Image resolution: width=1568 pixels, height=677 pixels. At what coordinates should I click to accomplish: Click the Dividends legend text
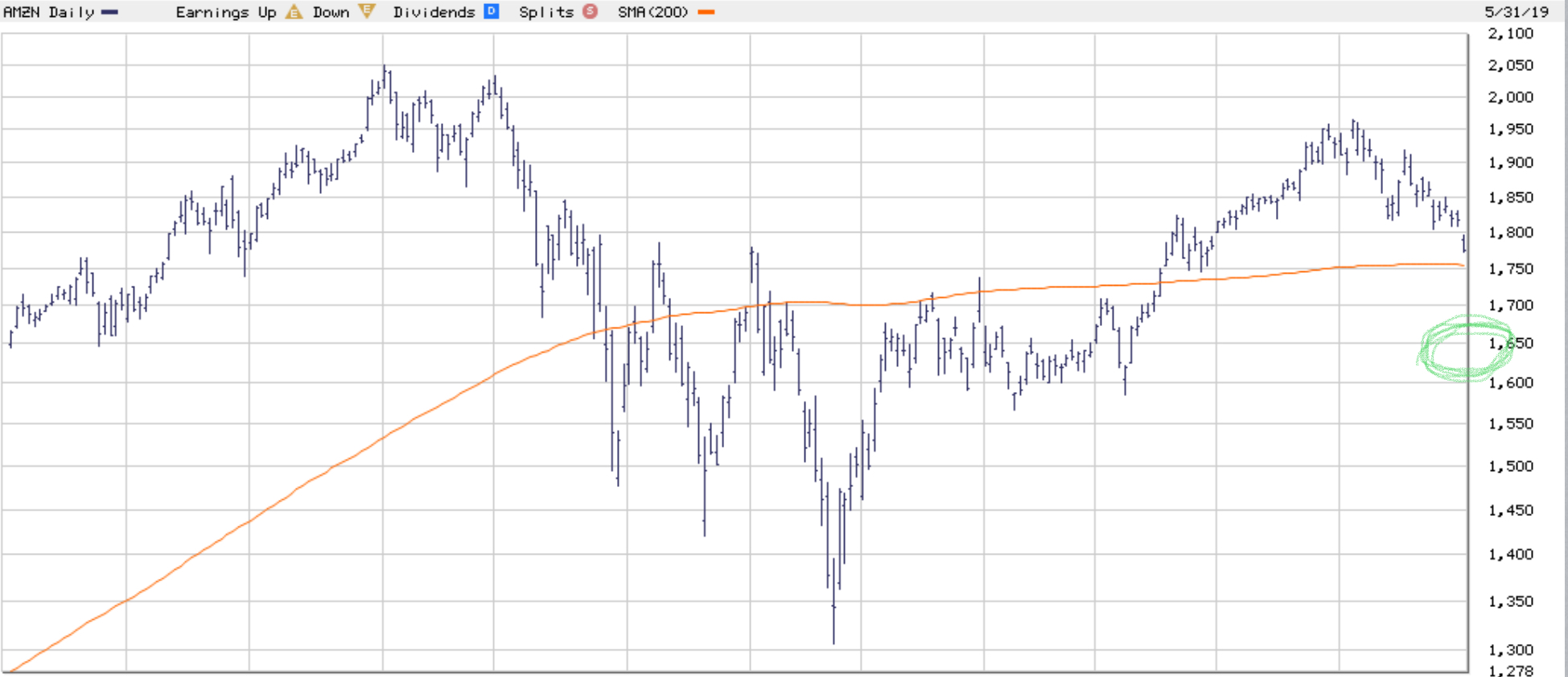click(x=434, y=12)
